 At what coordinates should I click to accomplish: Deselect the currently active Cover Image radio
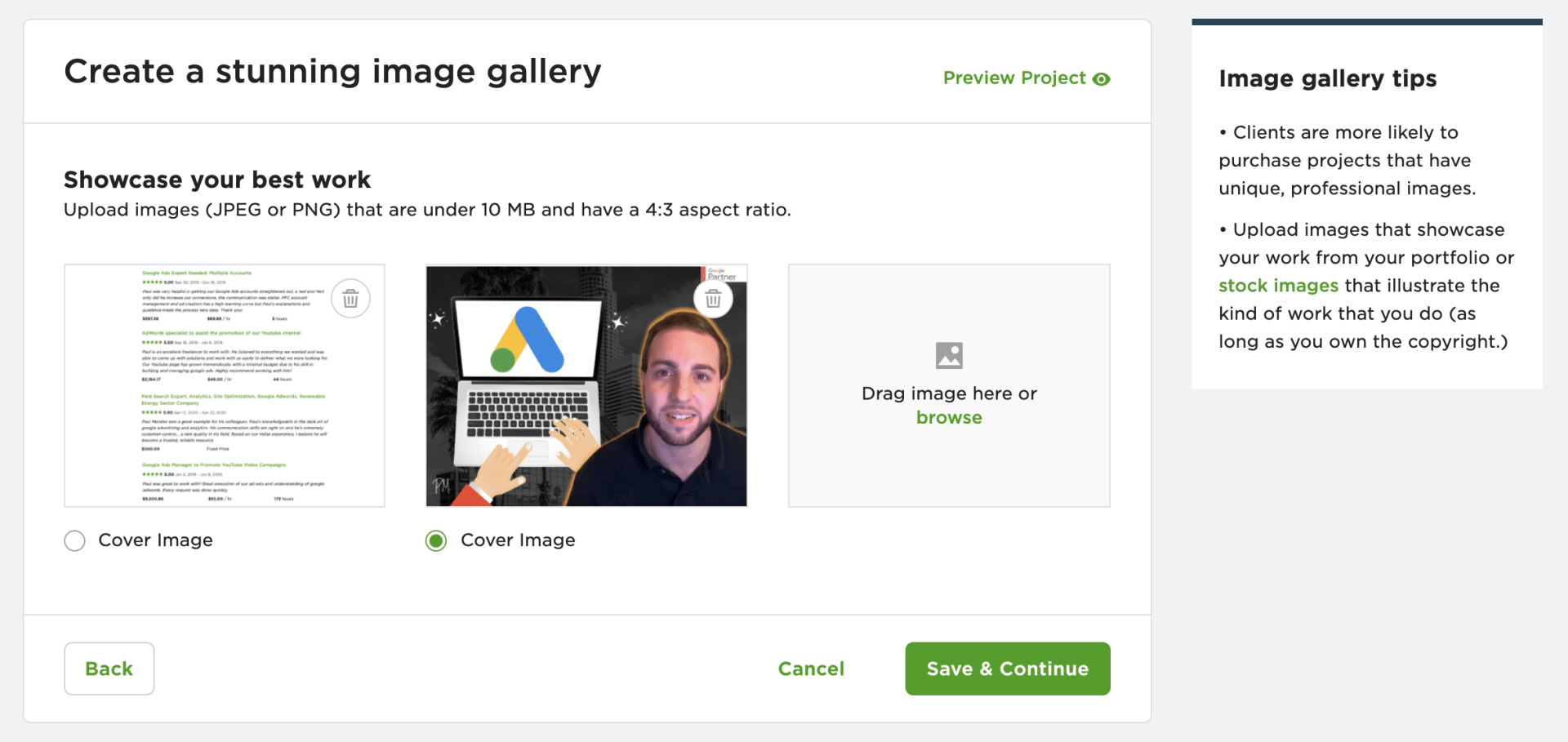point(437,540)
